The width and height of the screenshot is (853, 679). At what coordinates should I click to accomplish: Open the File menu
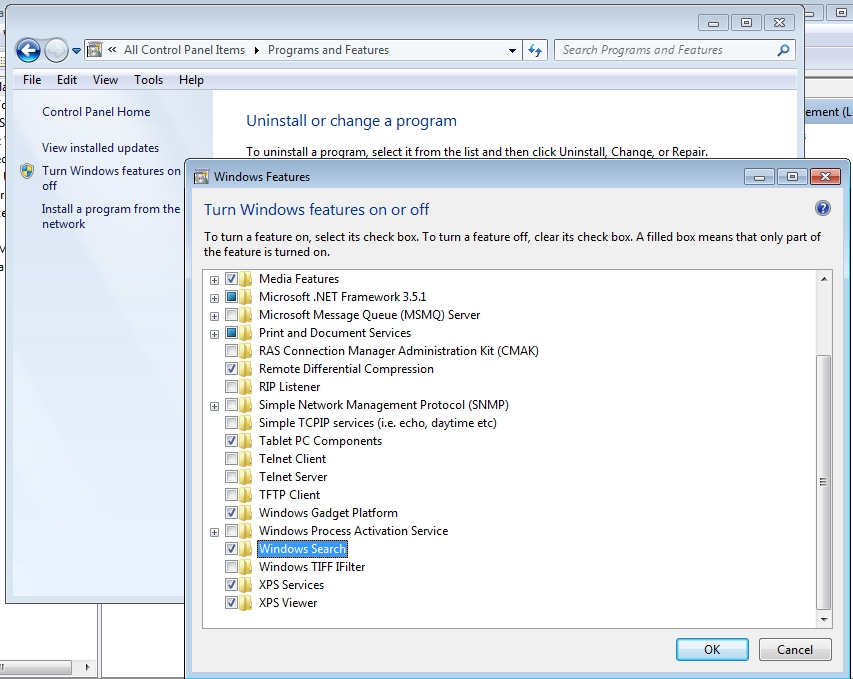tap(32, 80)
